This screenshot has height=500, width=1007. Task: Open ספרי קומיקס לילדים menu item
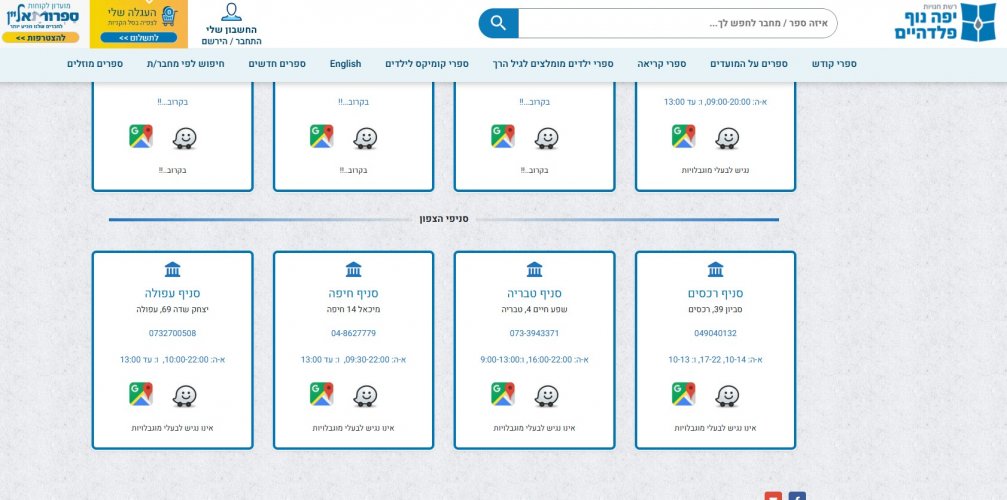click(x=427, y=64)
